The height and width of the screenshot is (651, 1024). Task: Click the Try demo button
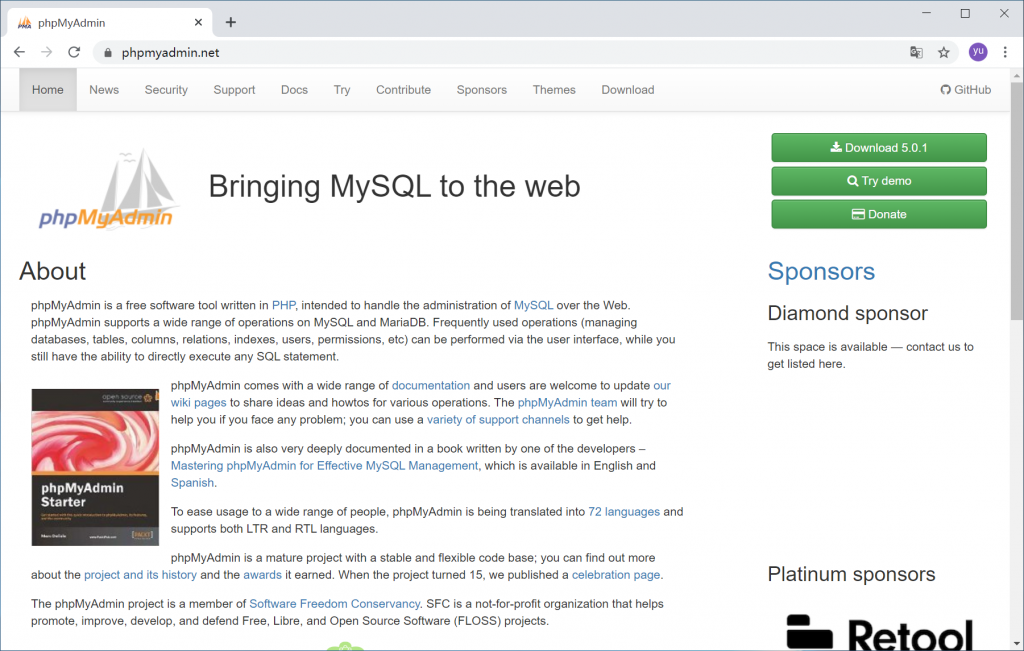[878, 181]
